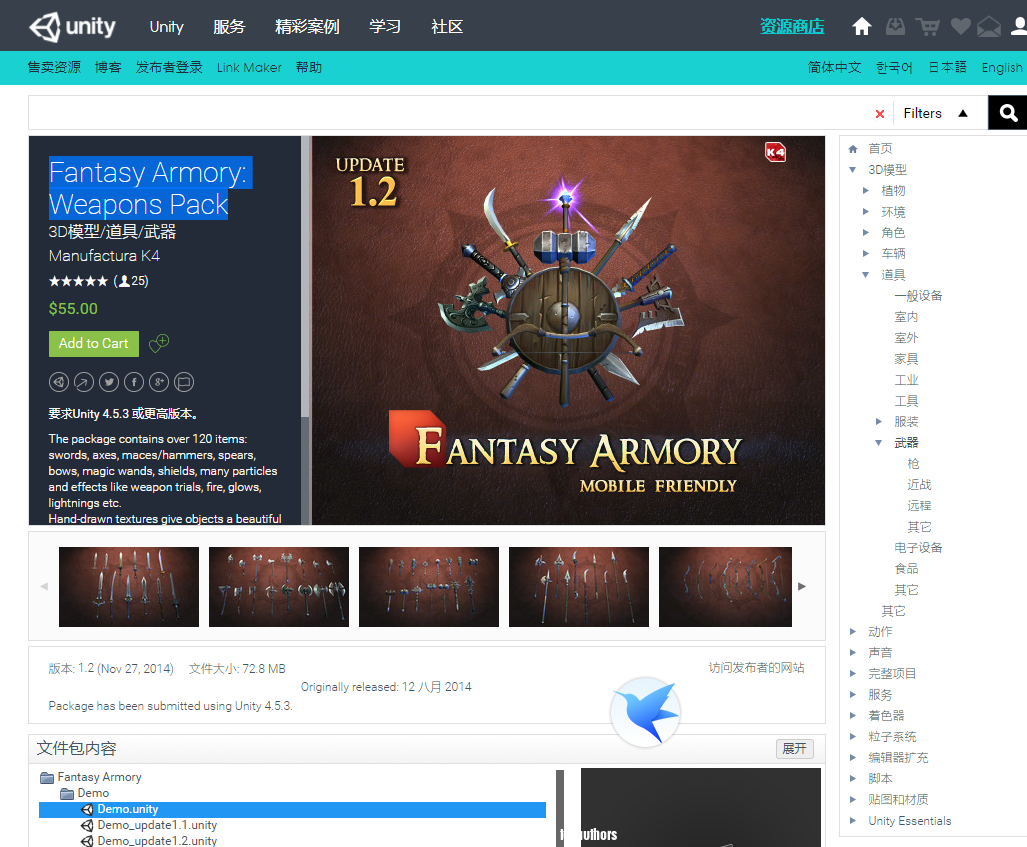Collapse the 武器 category
The height and width of the screenshot is (847, 1027).
[879, 443]
